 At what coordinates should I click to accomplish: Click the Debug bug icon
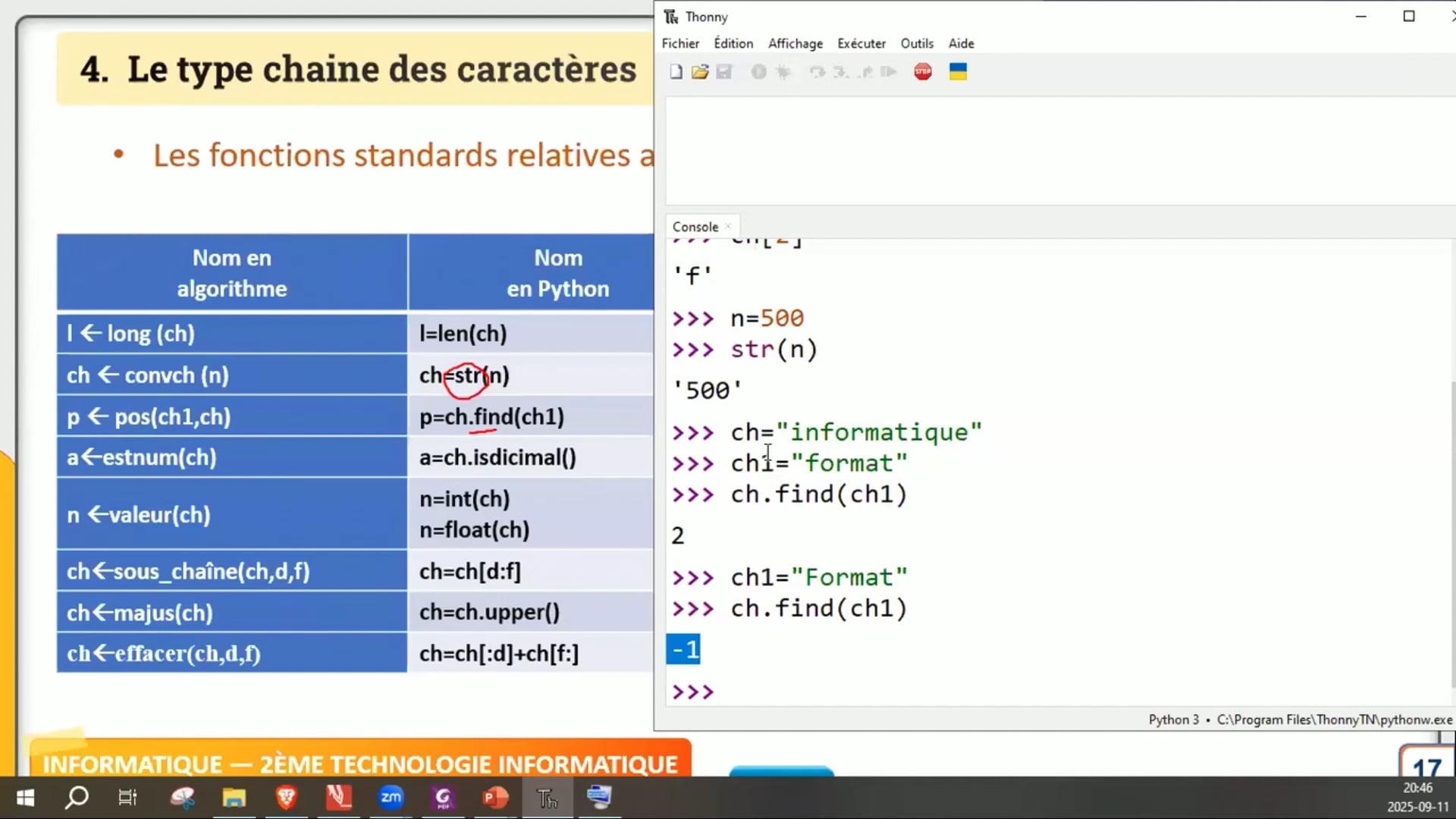pyautogui.click(x=783, y=72)
